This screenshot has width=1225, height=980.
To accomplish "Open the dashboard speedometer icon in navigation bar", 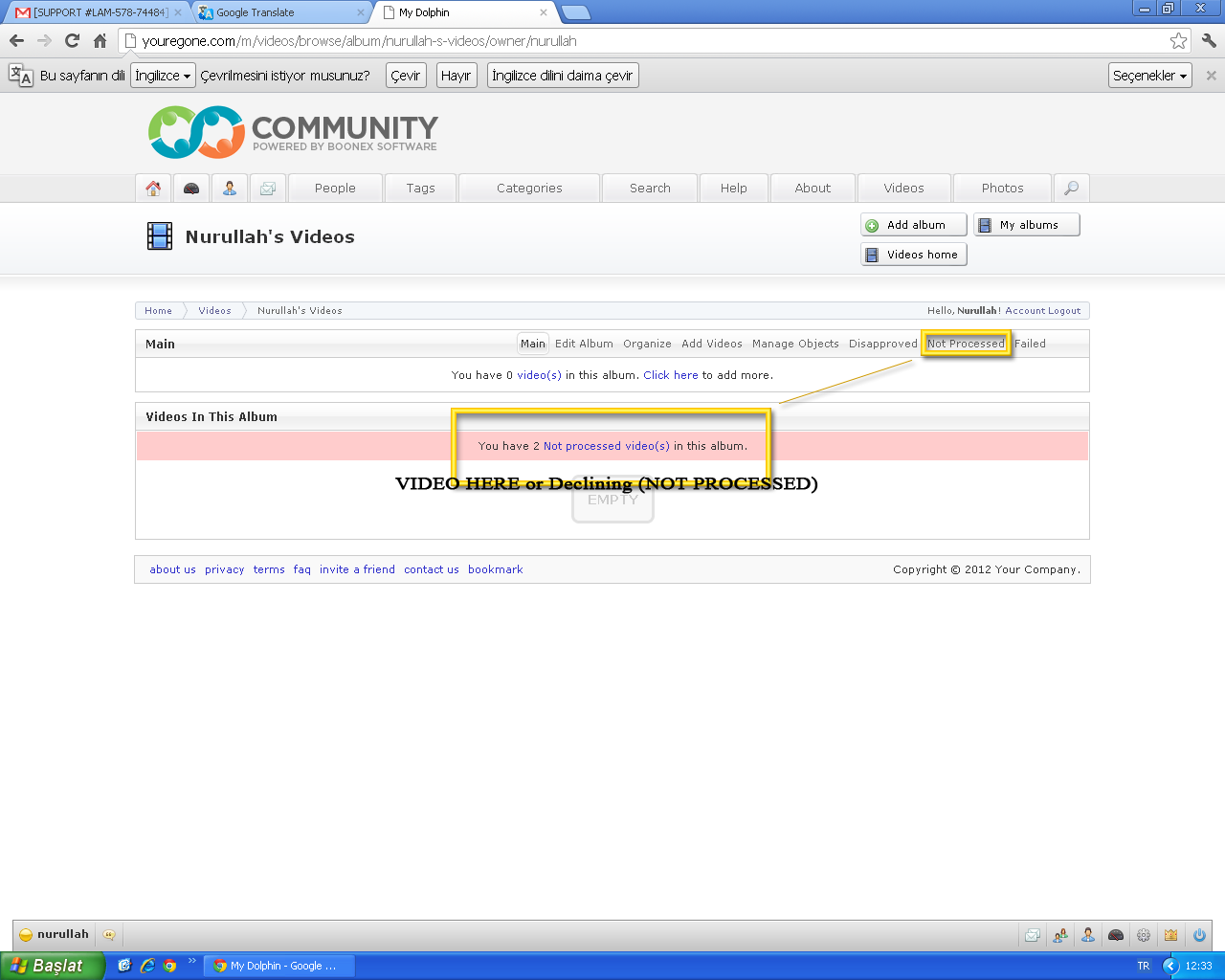I will (191, 189).
